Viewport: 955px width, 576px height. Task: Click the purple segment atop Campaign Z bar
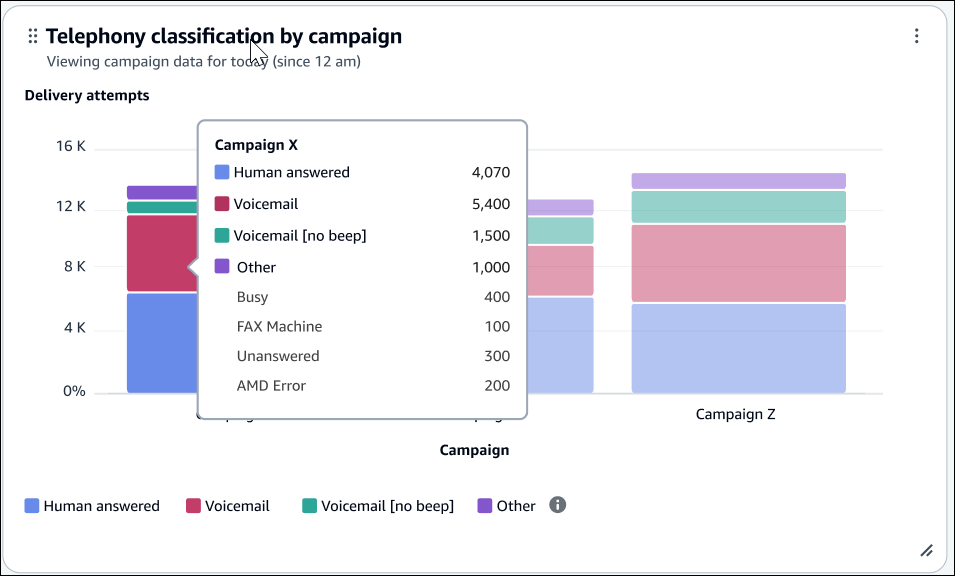738,181
